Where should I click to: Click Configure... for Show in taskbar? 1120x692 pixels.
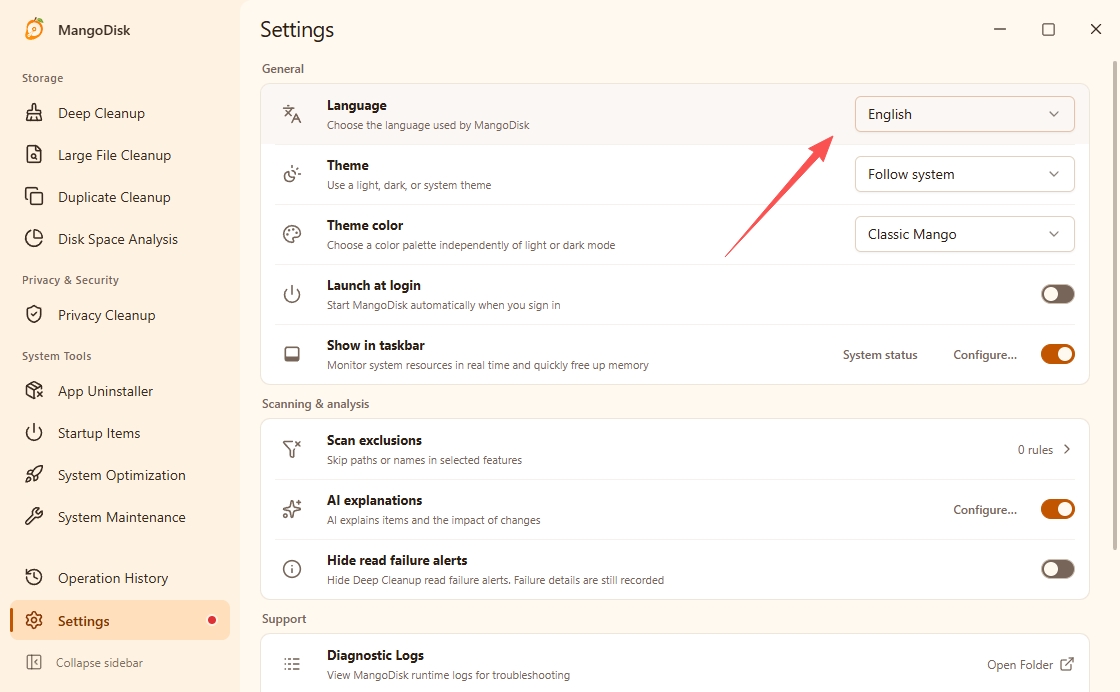[985, 355]
